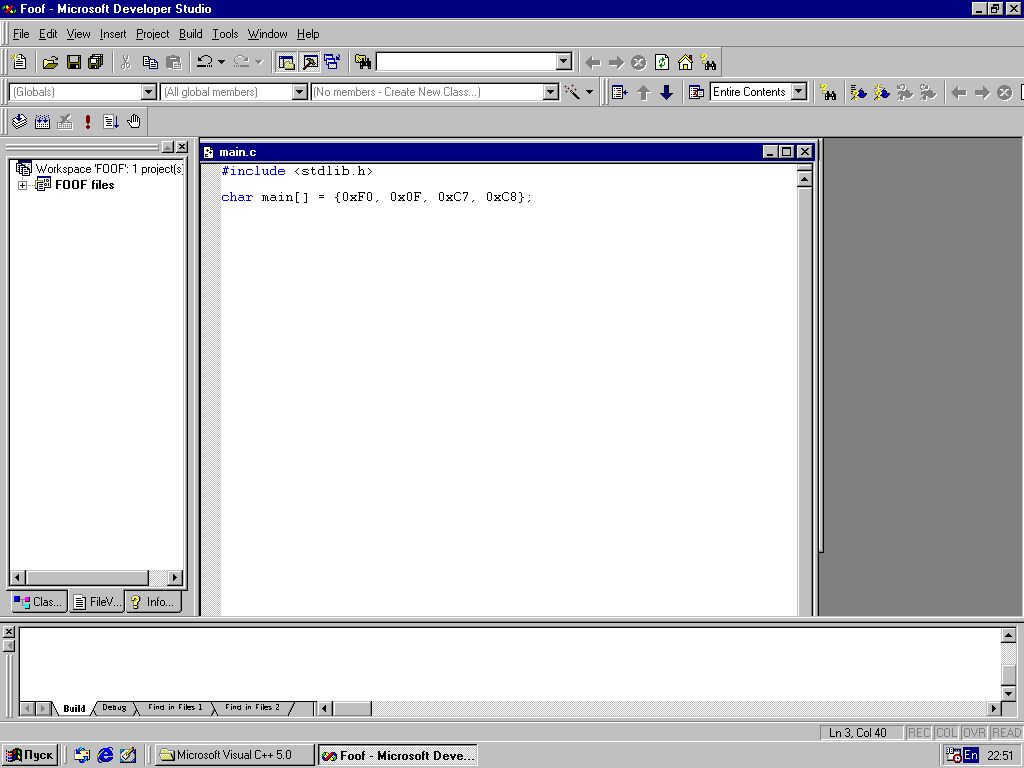Open the File menu
Screen dimensions: 1024x768
click(21, 34)
